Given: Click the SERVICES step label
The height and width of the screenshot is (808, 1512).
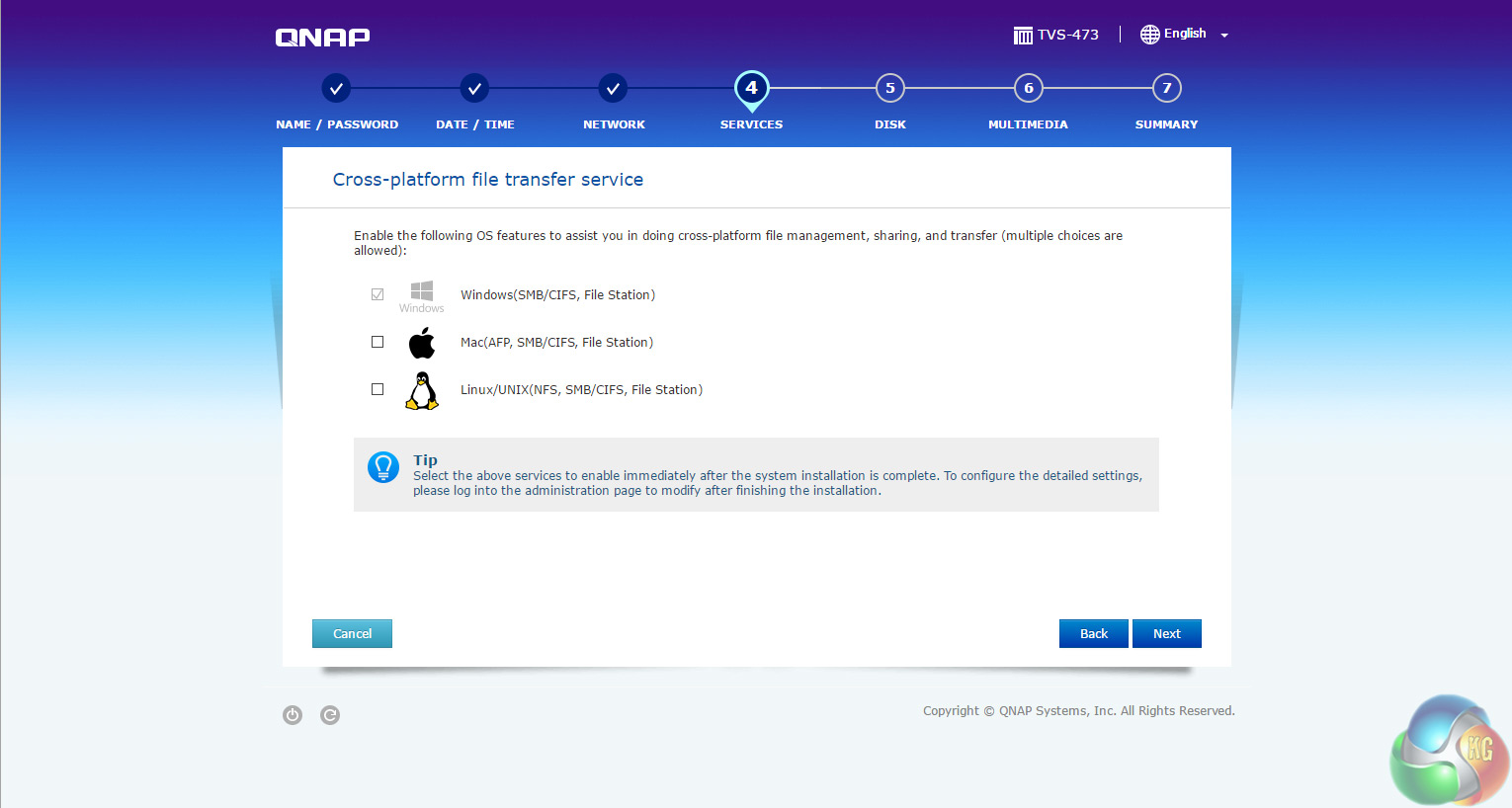Looking at the screenshot, I should pyautogui.click(x=751, y=124).
